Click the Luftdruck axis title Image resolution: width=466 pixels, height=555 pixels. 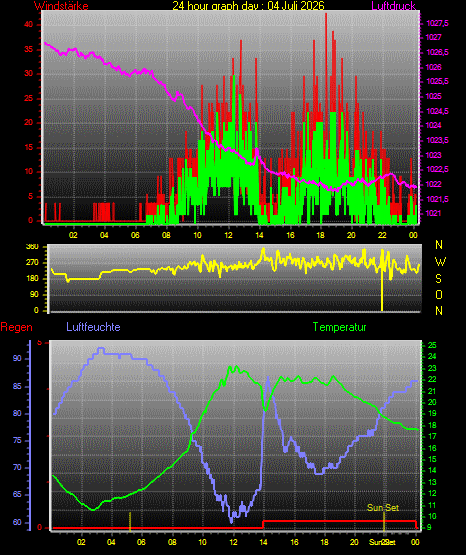pyautogui.click(x=393, y=5)
